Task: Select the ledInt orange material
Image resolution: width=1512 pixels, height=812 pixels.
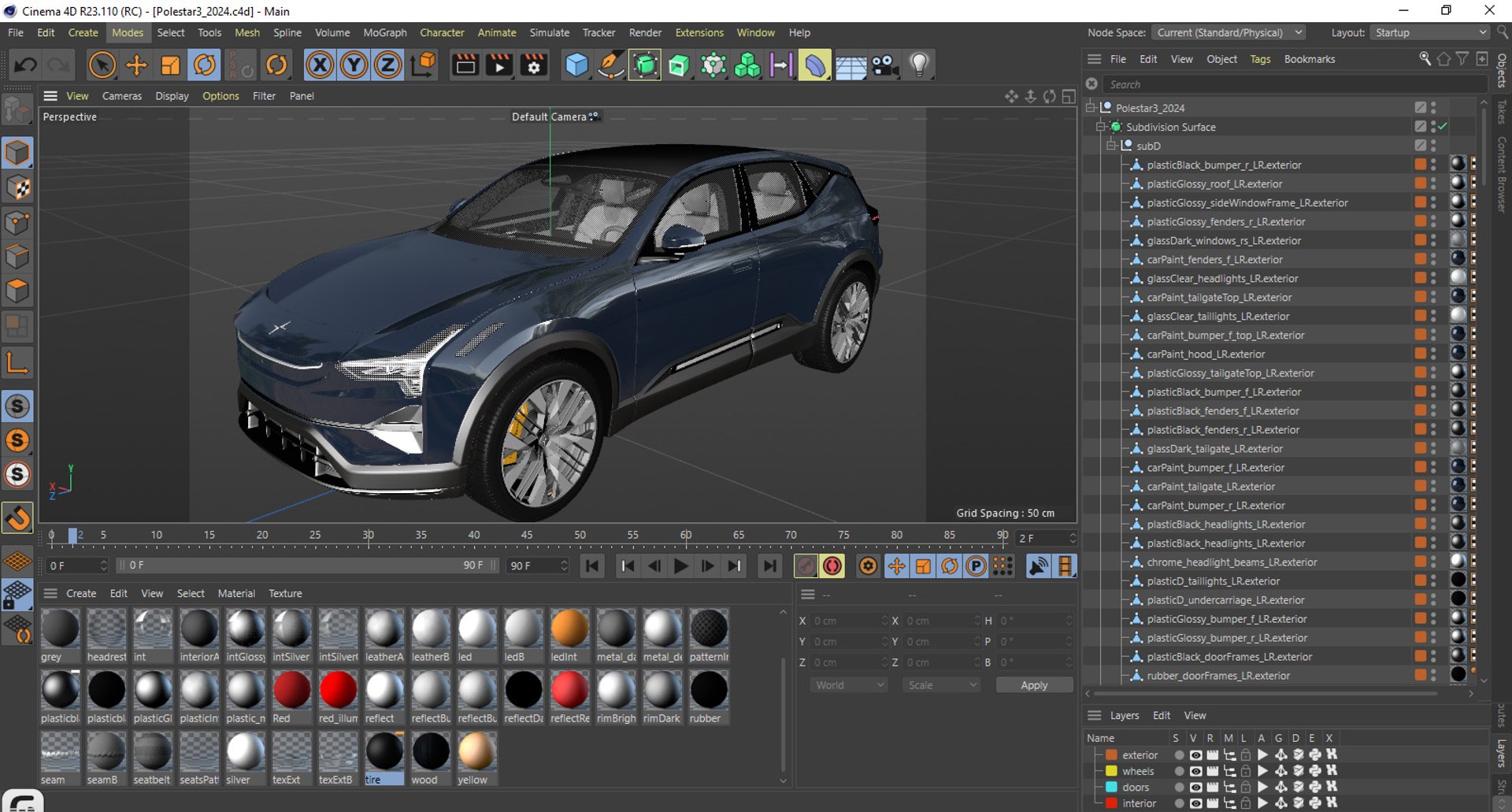Action: (x=569, y=636)
